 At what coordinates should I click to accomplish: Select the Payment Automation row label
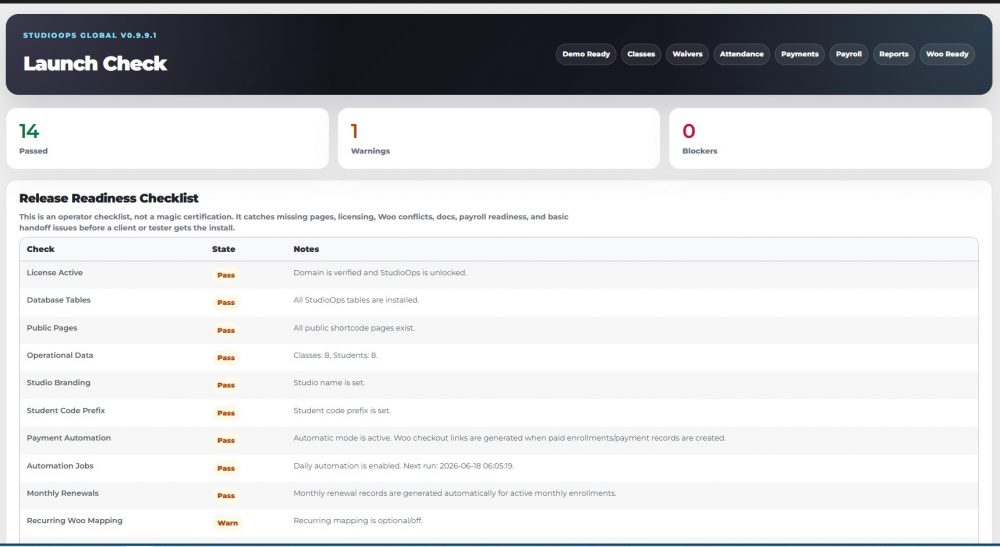[69, 438]
